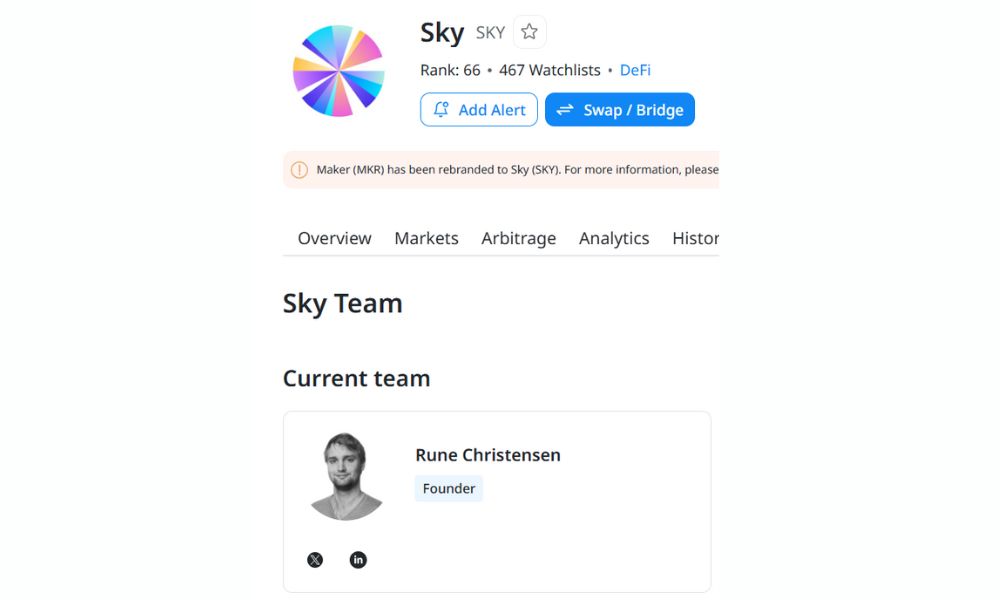The width and height of the screenshot is (1000, 600).
Task: Click the circled exclamation before Maker (MKR) notice
Action: pyautogui.click(x=299, y=169)
